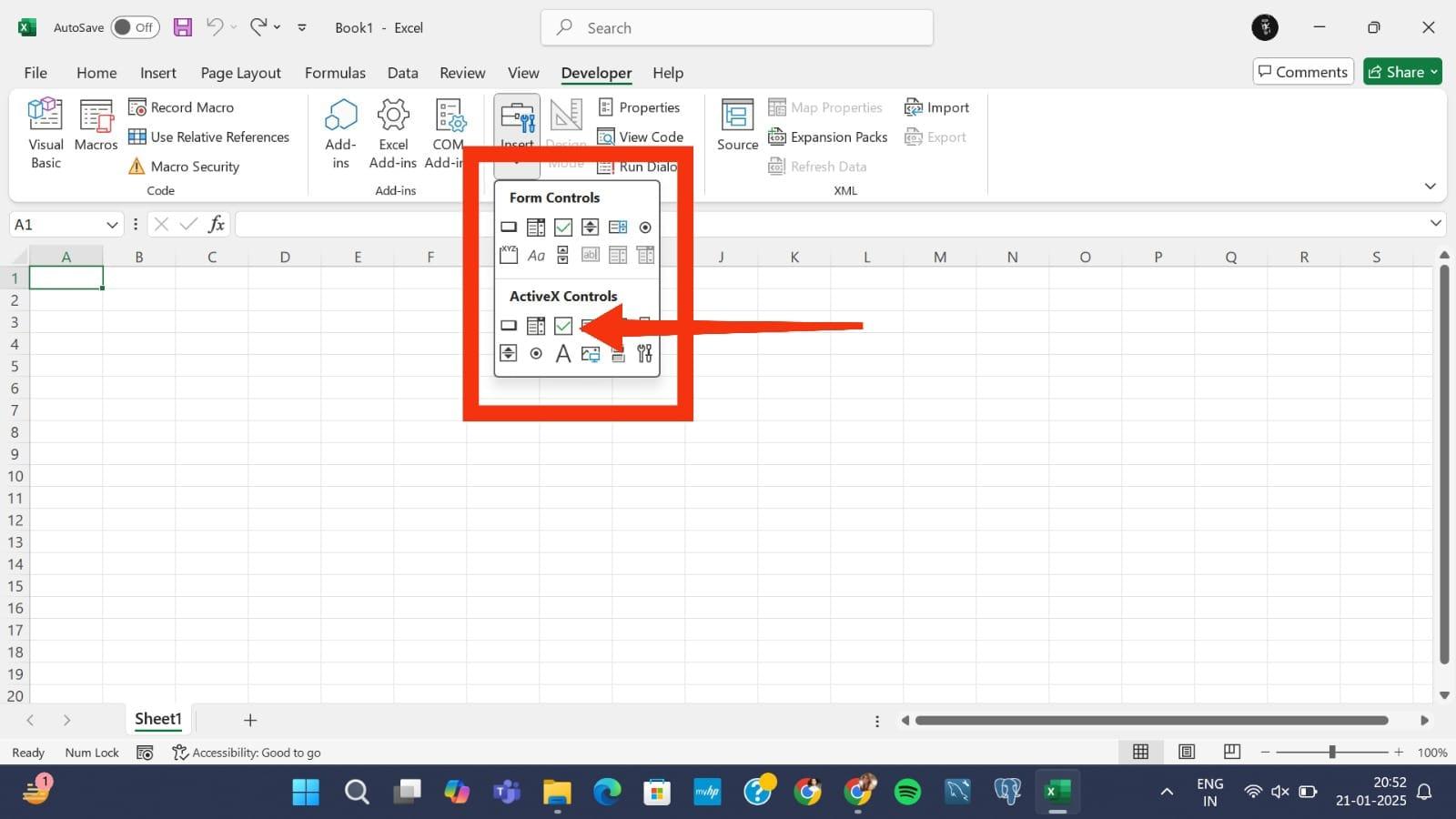Switch to the Review tab
This screenshot has height=819, width=1456.
tap(462, 73)
